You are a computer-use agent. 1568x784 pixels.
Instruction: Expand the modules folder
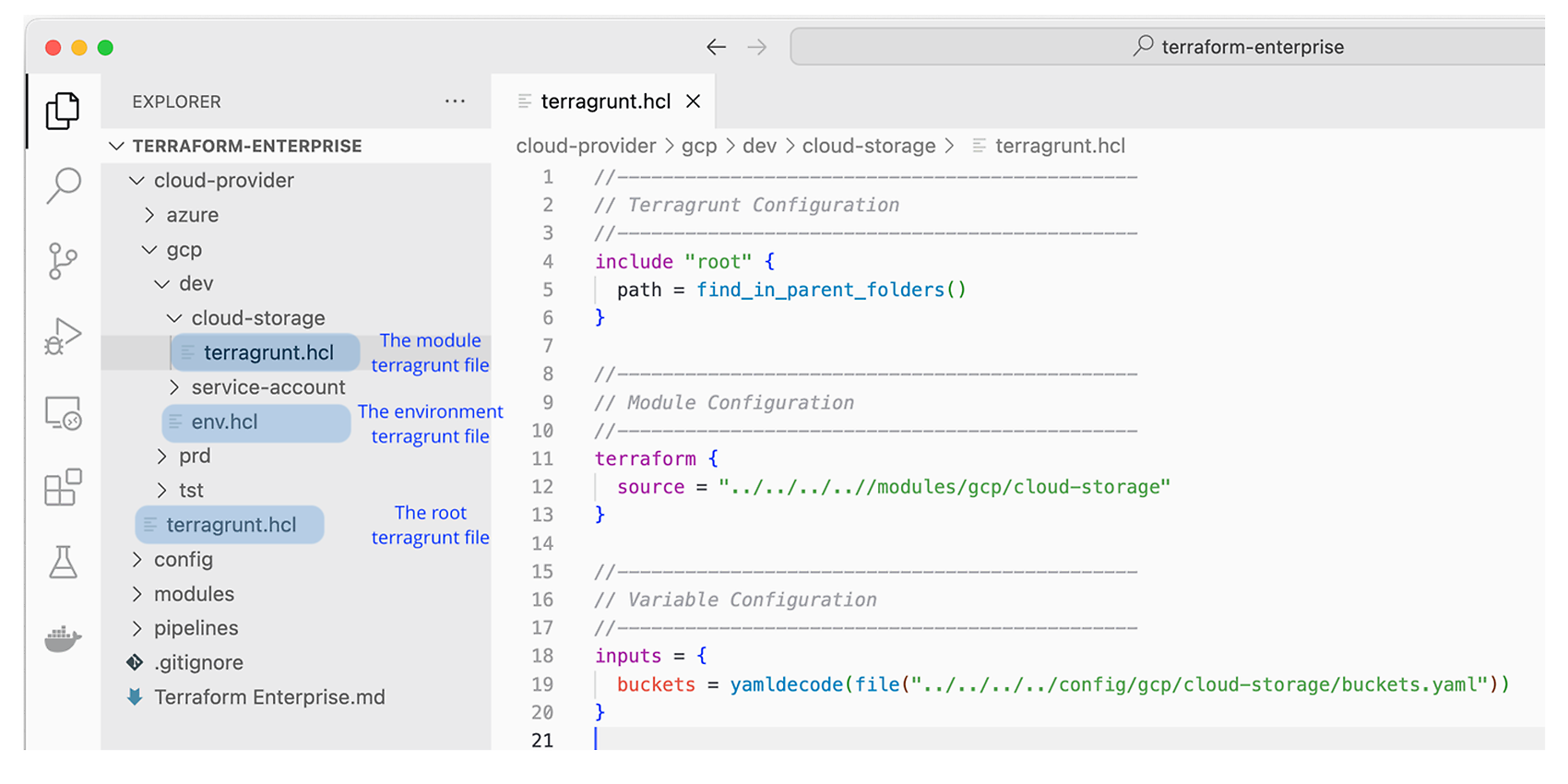[137, 594]
